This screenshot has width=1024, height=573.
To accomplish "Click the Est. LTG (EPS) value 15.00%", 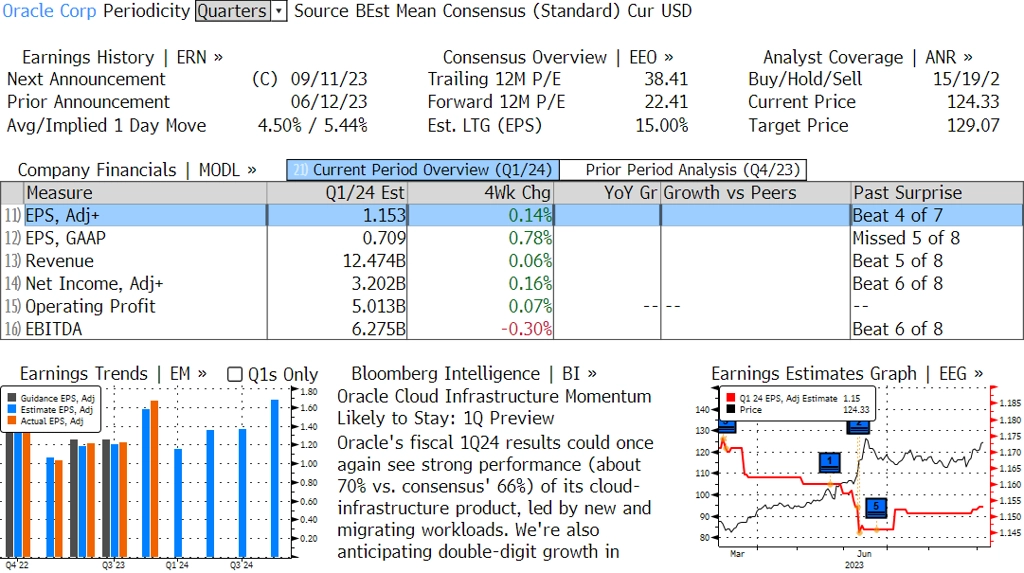I will click(662, 125).
